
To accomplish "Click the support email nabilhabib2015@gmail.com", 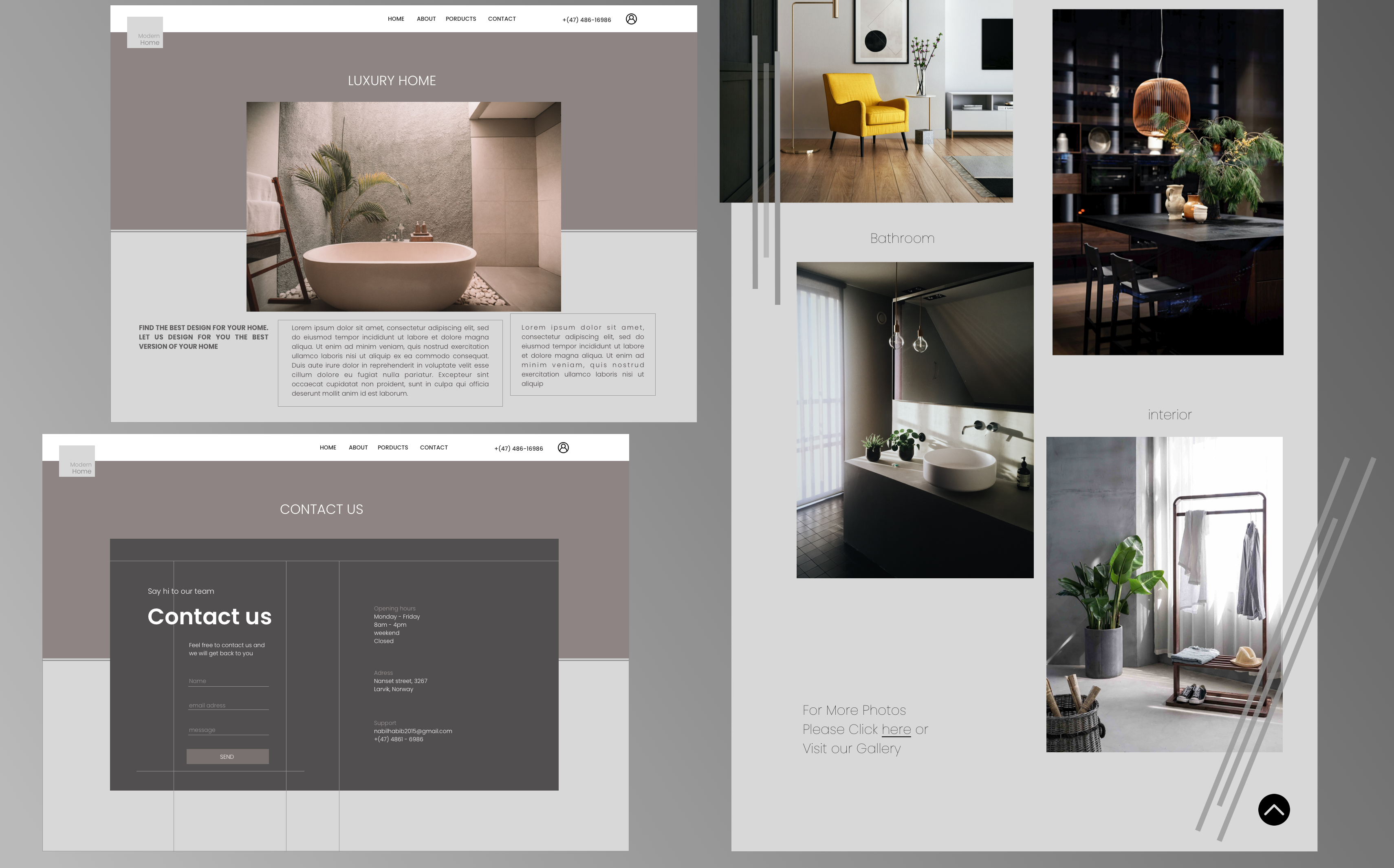I will (x=413, y=731).
